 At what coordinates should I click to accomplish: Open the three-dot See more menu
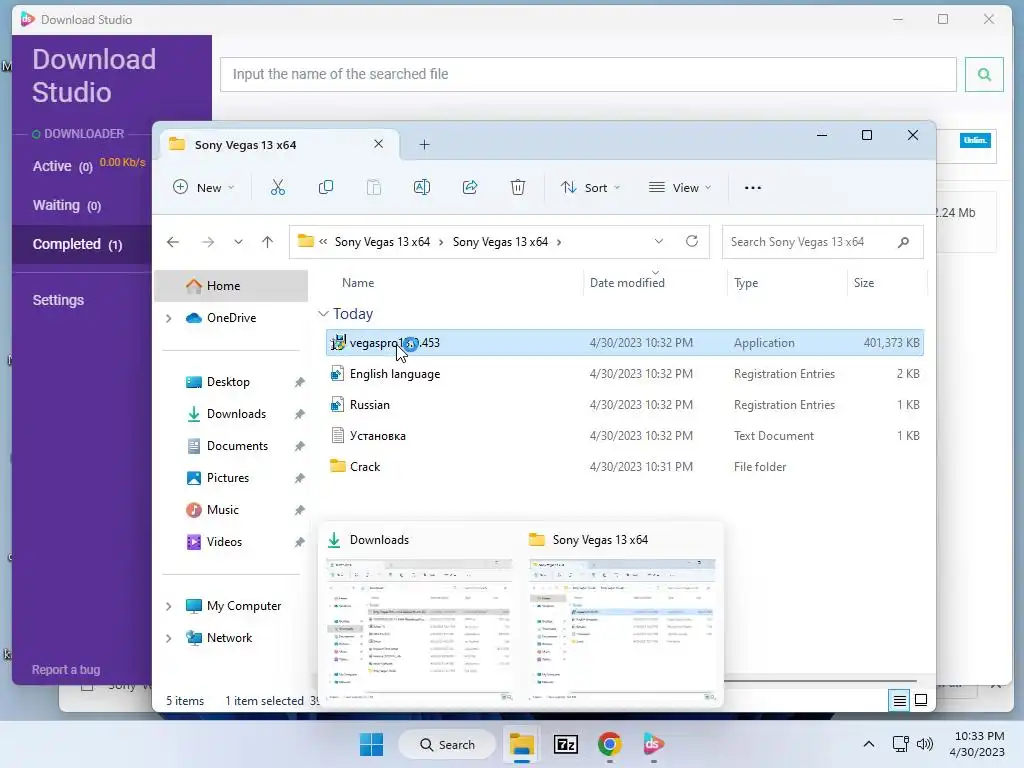752,187
